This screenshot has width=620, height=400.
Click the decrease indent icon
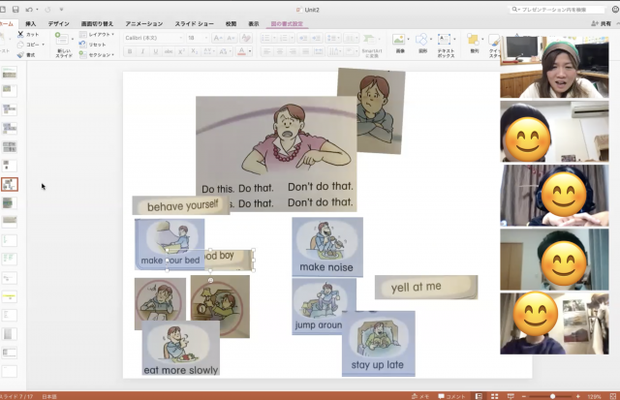(303, 38)
